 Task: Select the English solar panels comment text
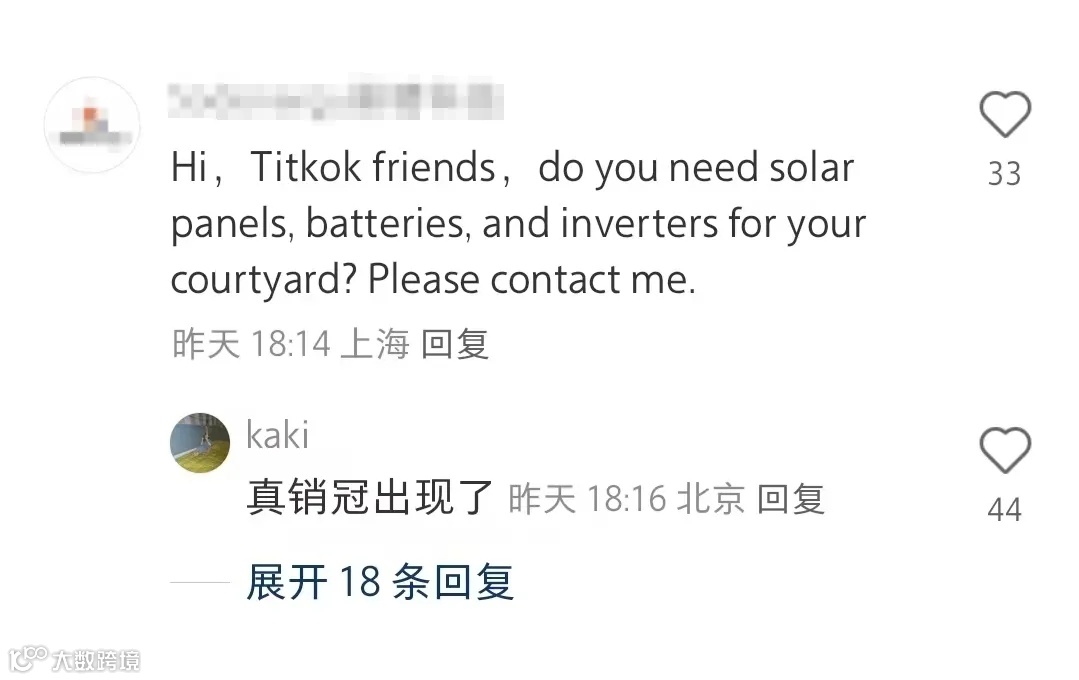click(518, 224)
